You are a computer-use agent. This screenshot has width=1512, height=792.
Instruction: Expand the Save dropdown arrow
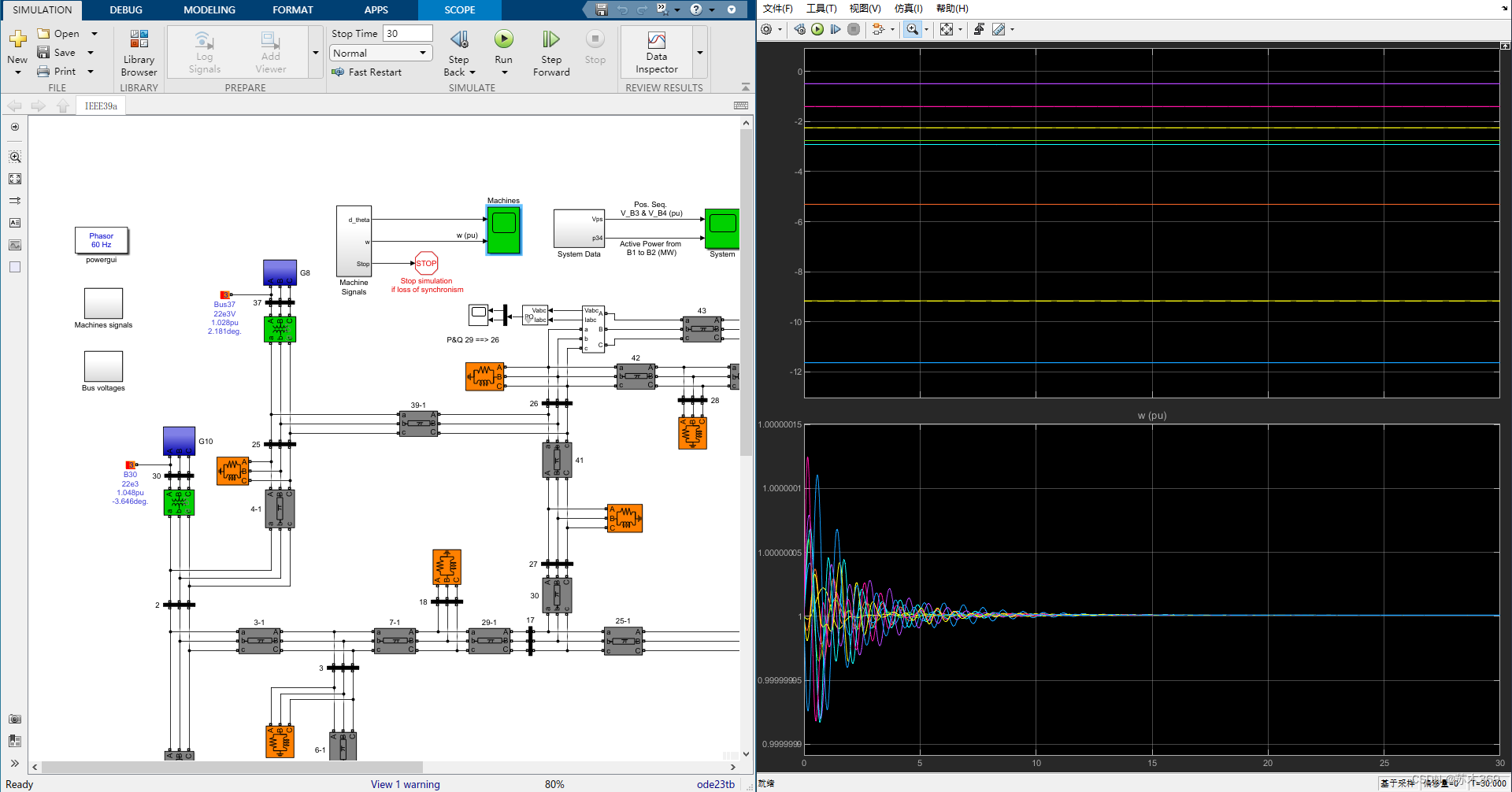click(90, 53)
